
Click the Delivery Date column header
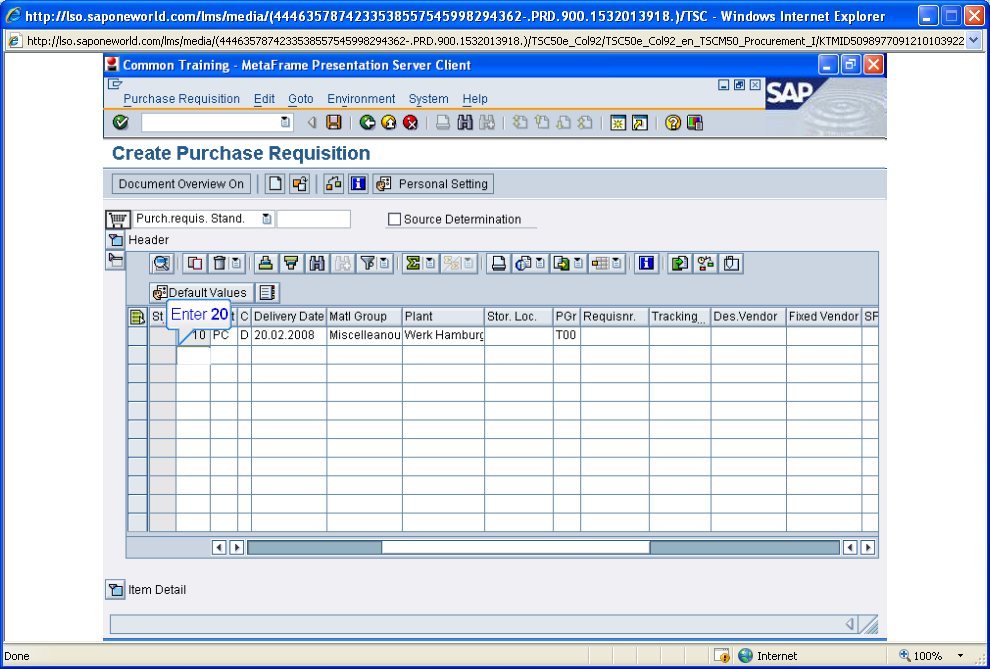click(x=289, y=317)
